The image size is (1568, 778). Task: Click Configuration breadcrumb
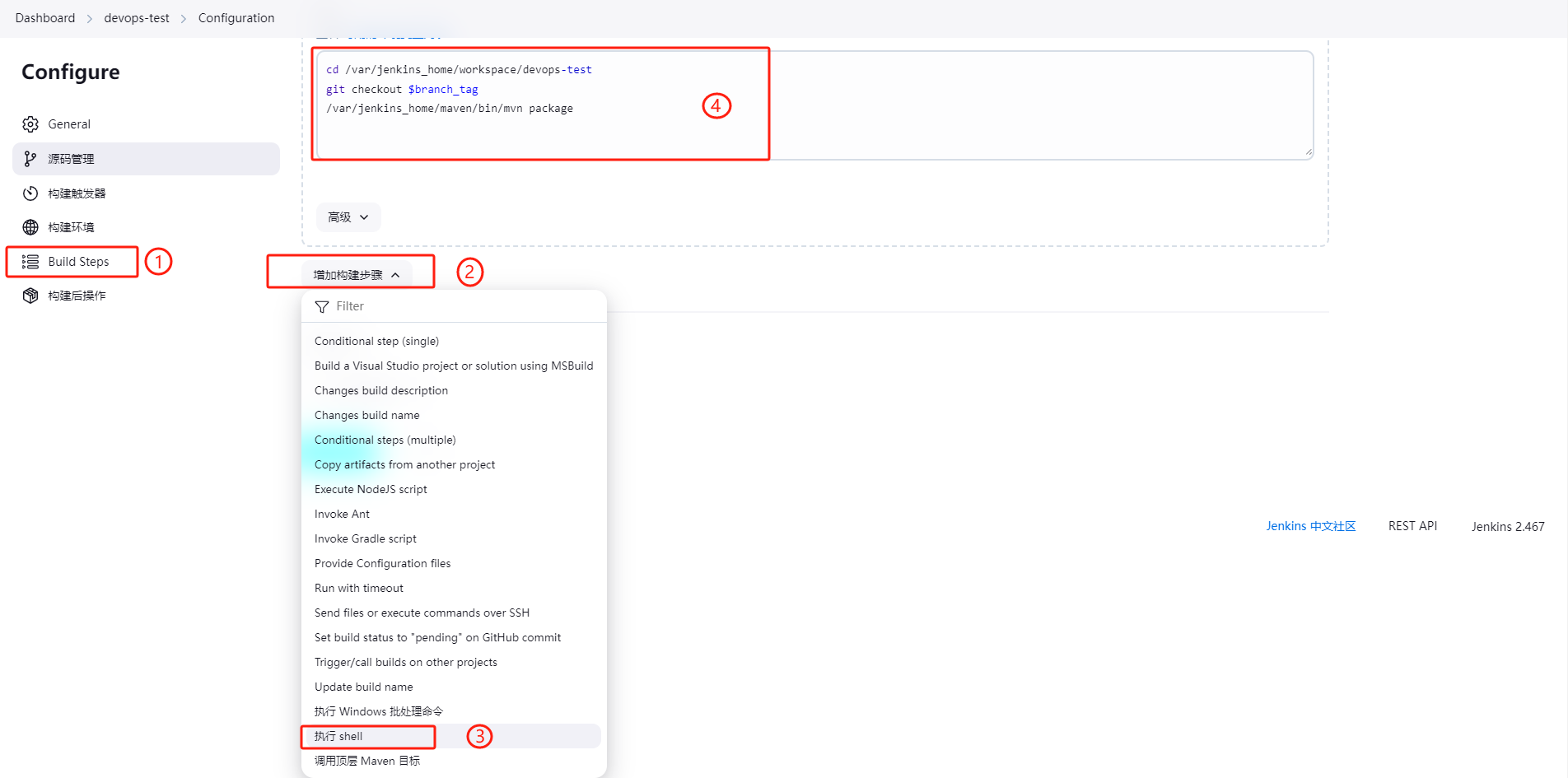(236, 18)
